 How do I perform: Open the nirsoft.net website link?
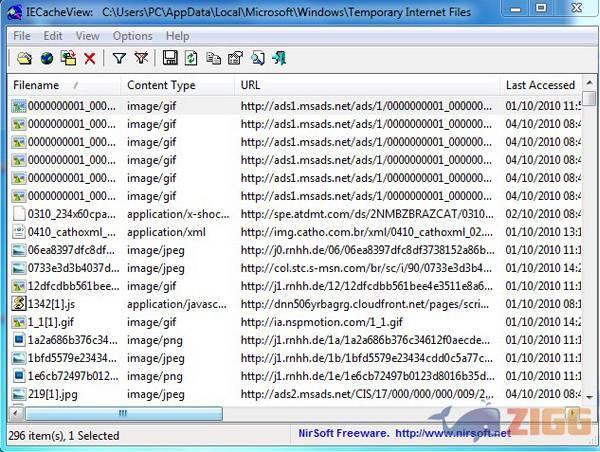[453, 433]
